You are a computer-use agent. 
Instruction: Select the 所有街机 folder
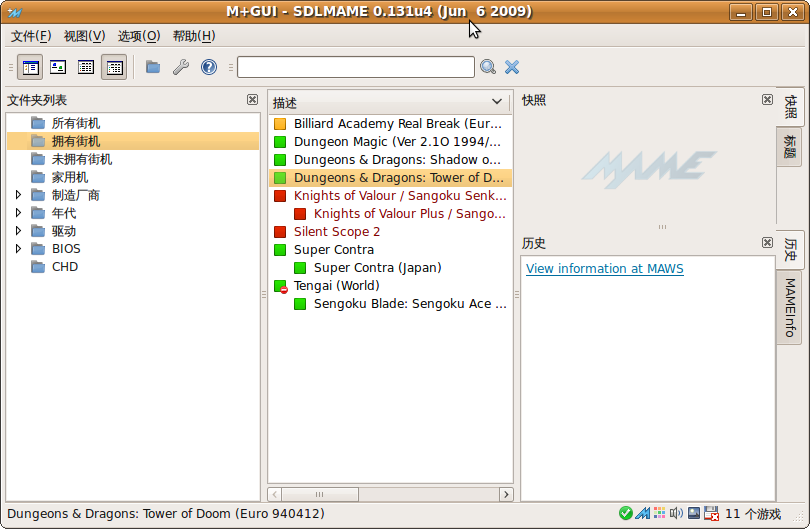pyautogui.click(x=133, y=123)
